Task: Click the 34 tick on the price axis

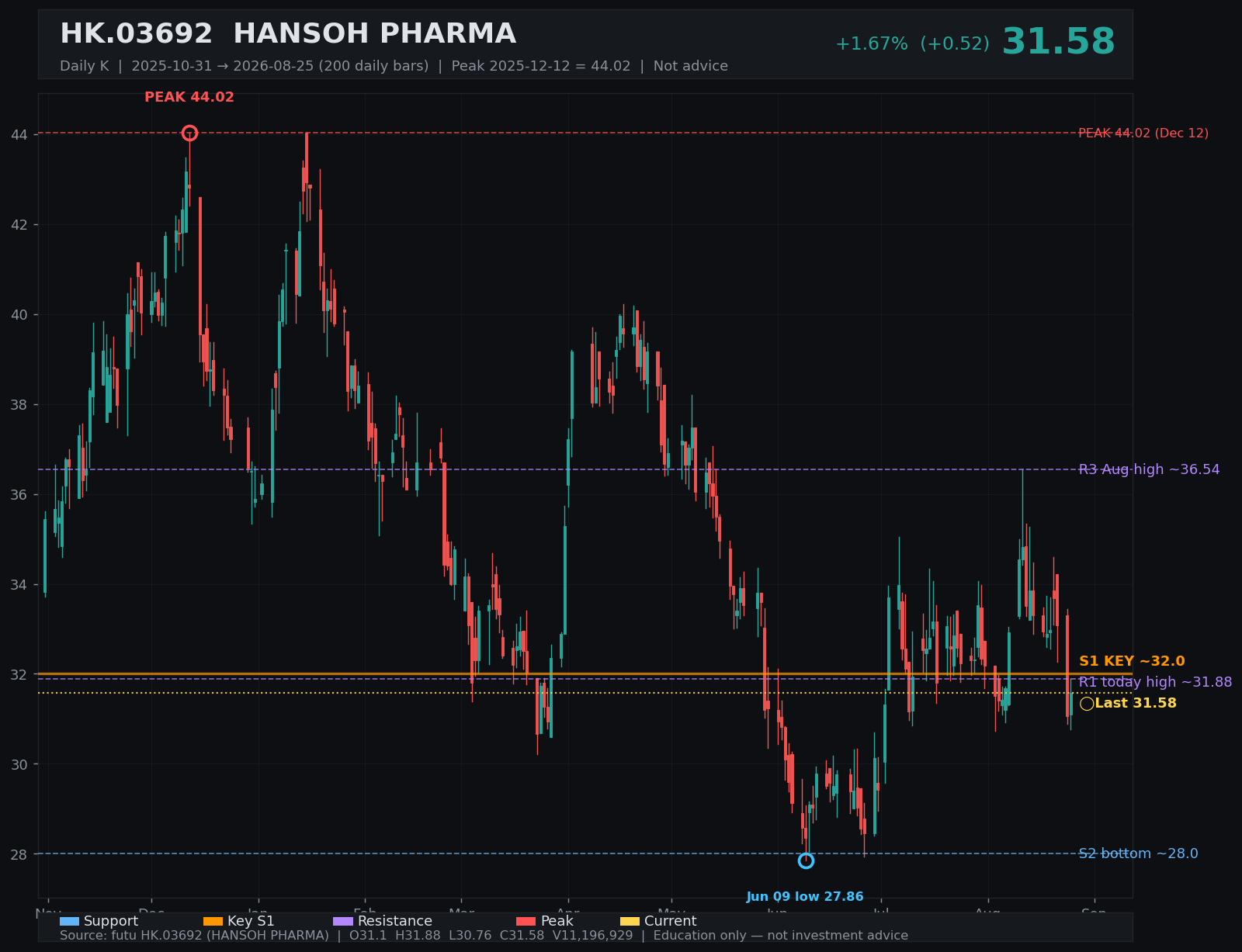Action: tap(19, 585)
